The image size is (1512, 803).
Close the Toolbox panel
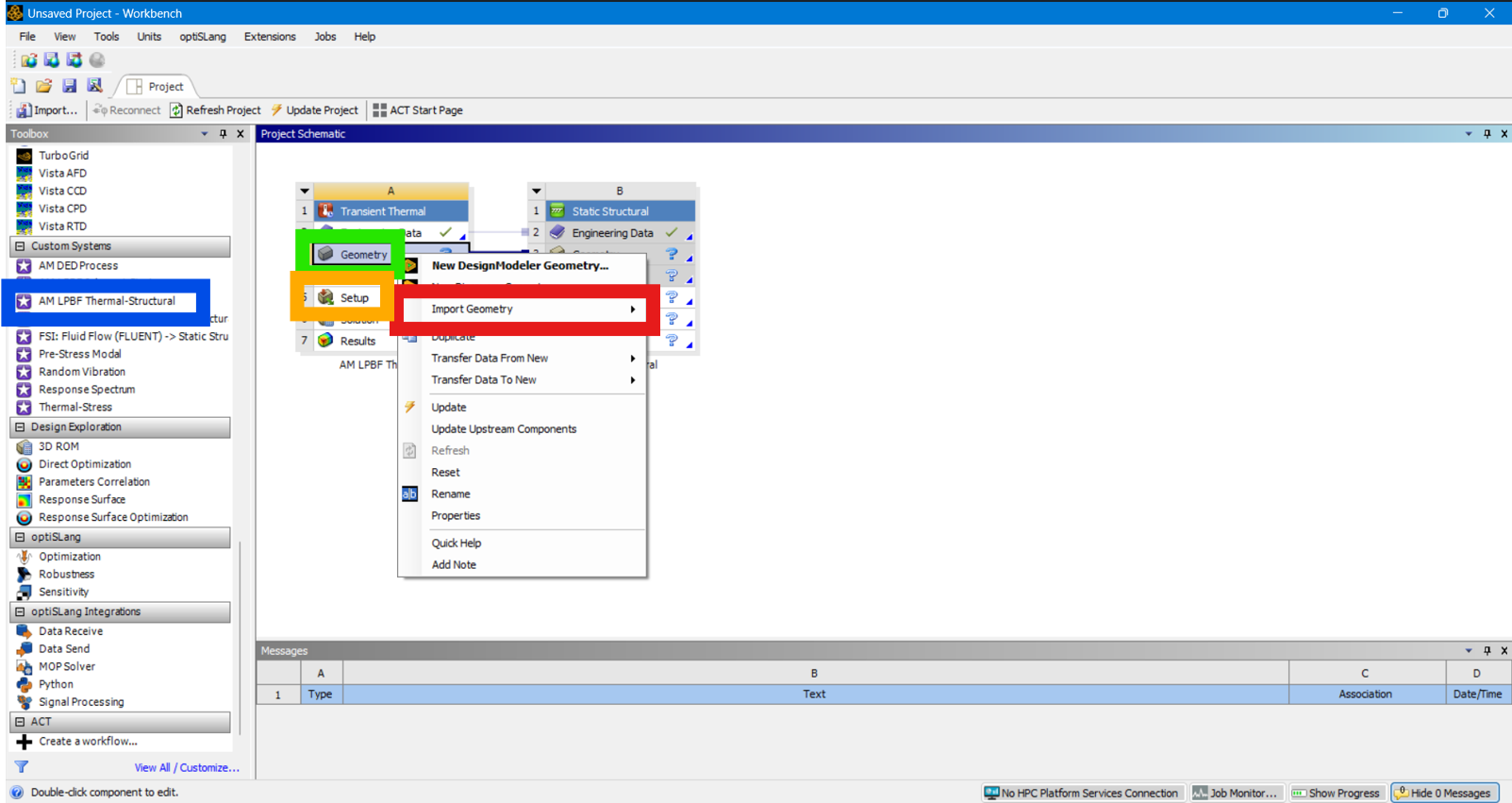(241, 134)
